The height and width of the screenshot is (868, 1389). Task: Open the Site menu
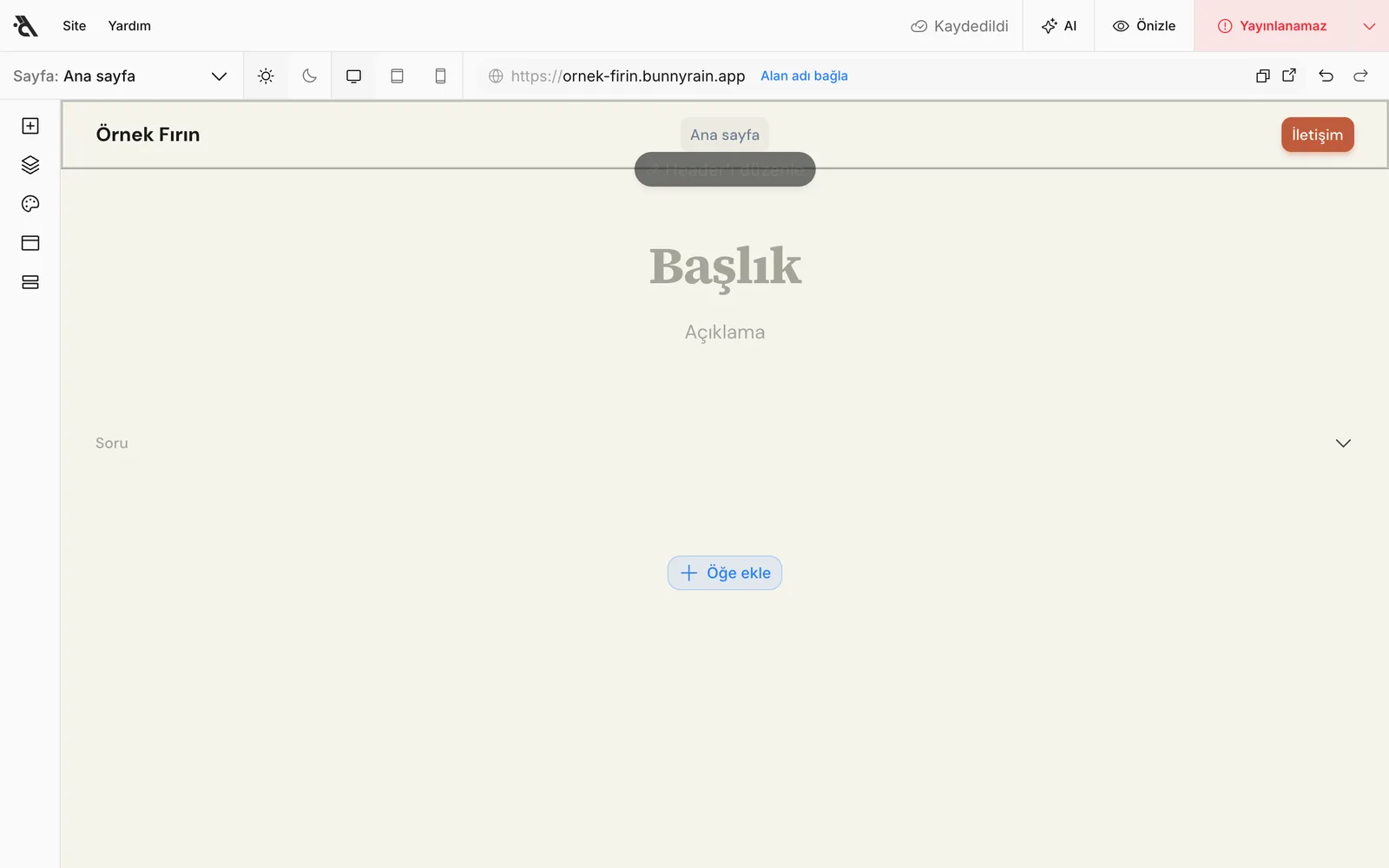click(75, 26)
